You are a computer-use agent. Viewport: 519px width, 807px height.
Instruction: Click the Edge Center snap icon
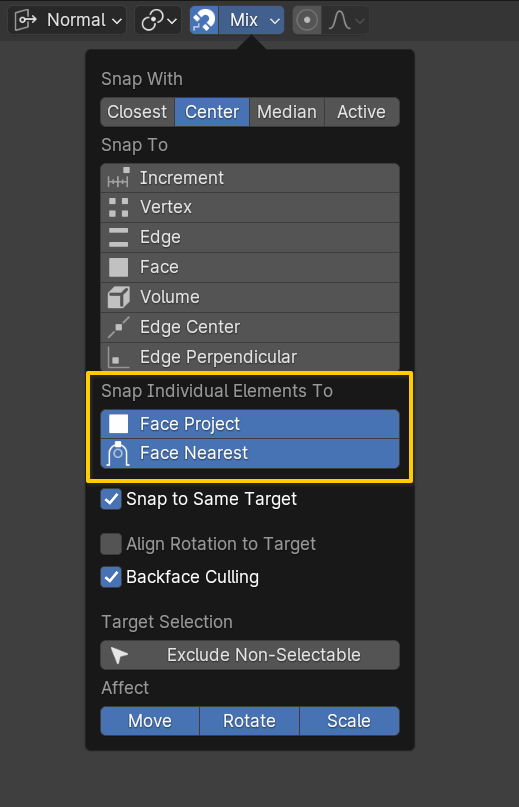[x=118, y=327]
